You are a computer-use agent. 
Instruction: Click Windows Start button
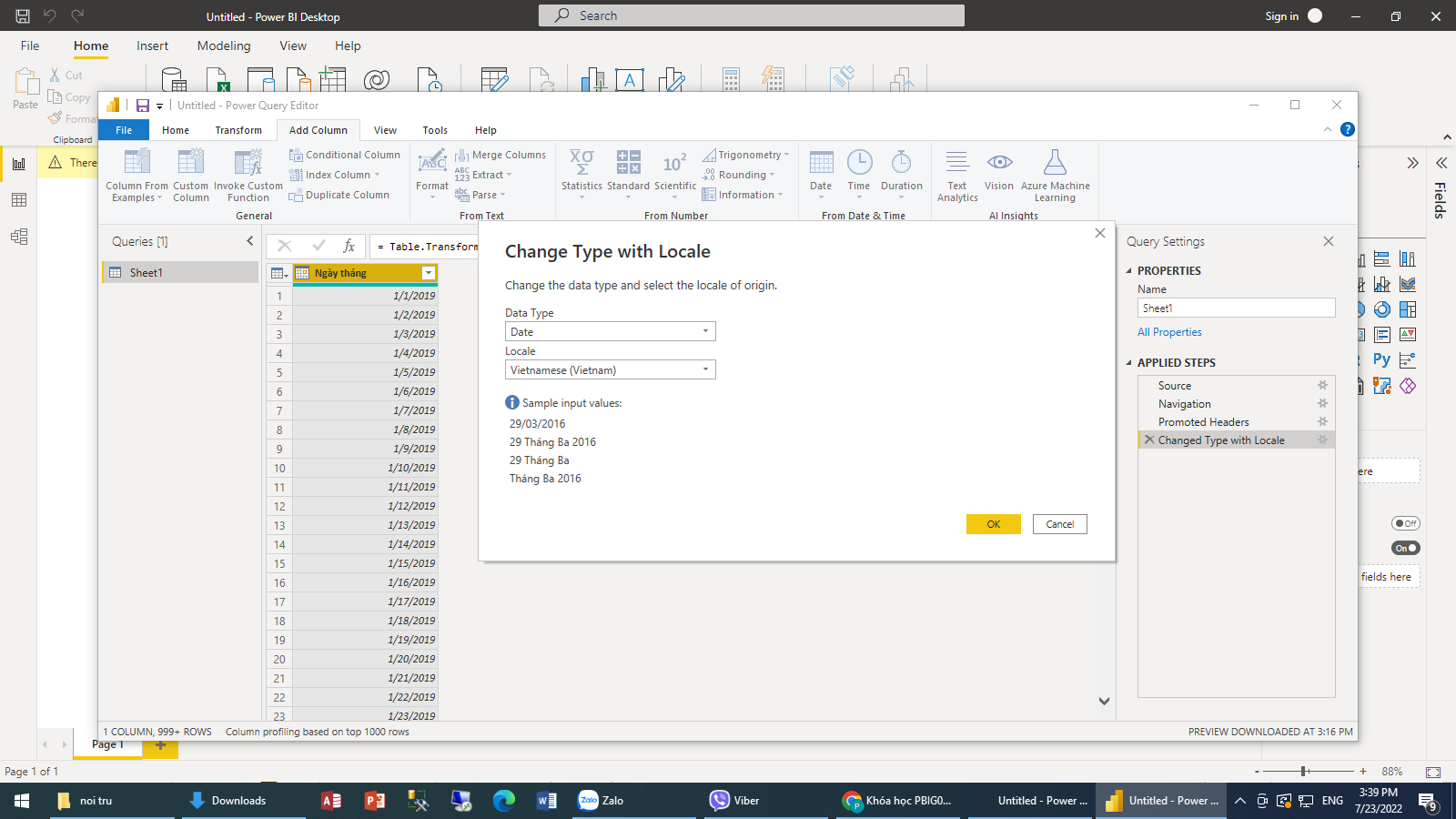point(22,801)
